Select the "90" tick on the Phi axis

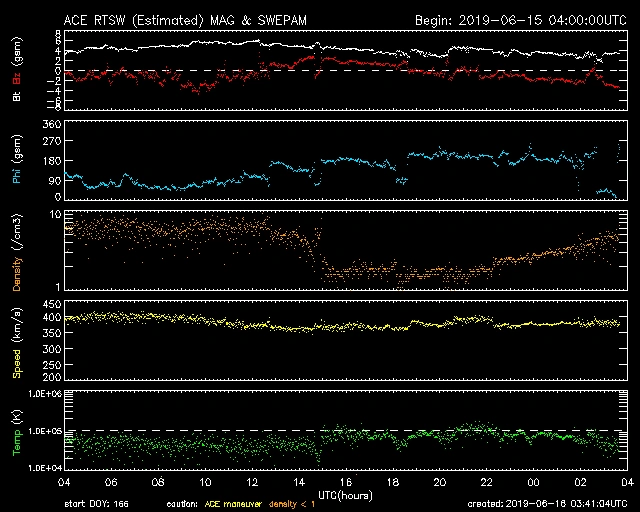coord(55,180)
